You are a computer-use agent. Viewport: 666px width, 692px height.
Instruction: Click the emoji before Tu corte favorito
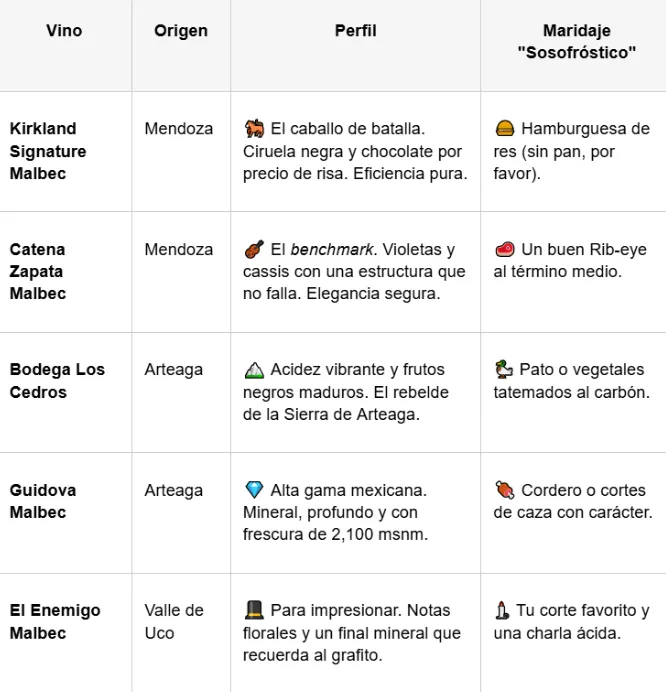[502, 610]
